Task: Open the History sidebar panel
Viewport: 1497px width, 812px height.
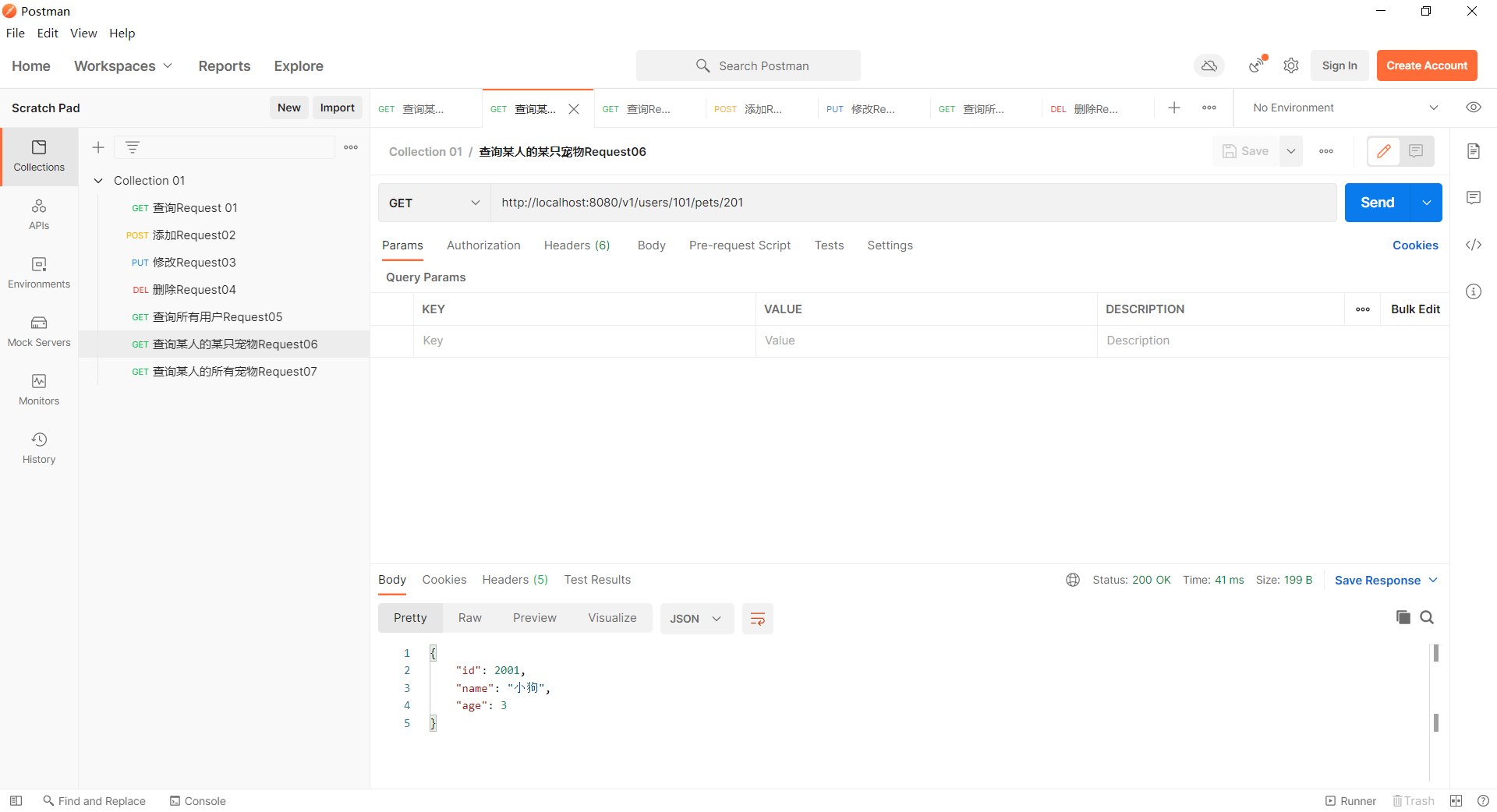Action: coord(39,449)
